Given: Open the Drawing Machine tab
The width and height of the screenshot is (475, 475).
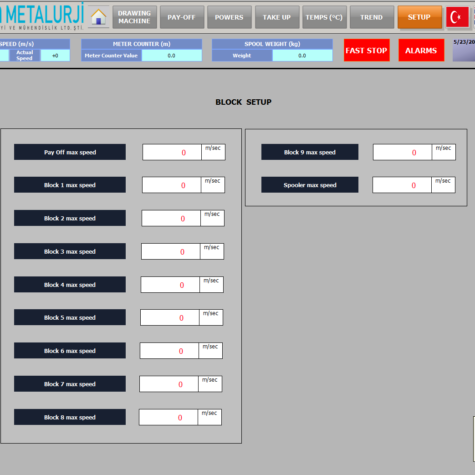Looking at the screenshot, I should click(x=135, y=17).
